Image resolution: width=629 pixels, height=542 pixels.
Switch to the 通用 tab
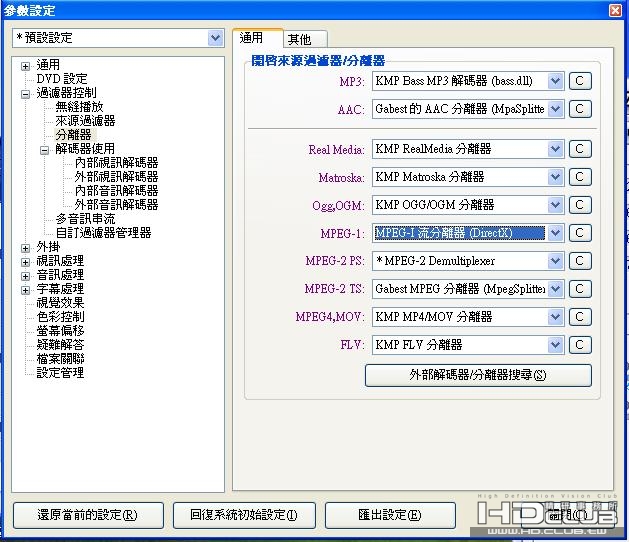pos(258,38)
